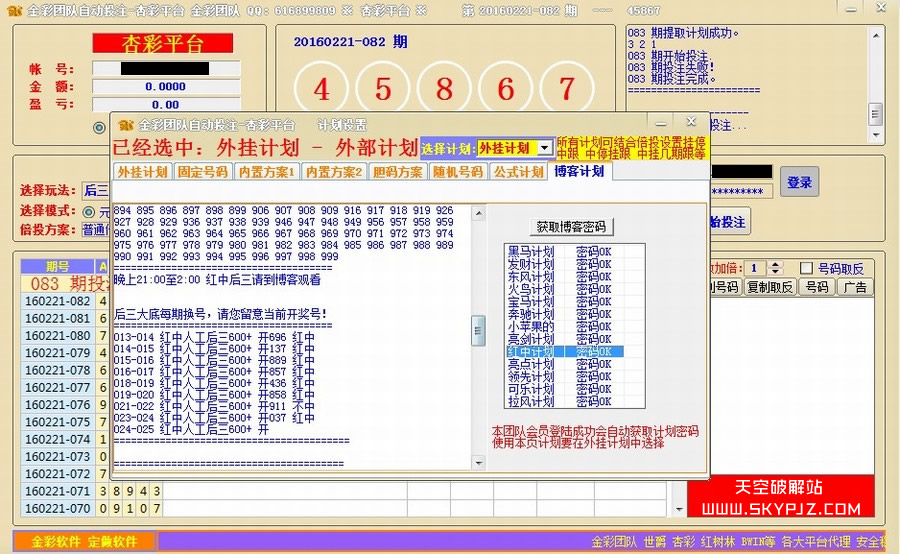Switch to the 固定号码 tab
900x554 pixels.
click(x=203, y=172)
